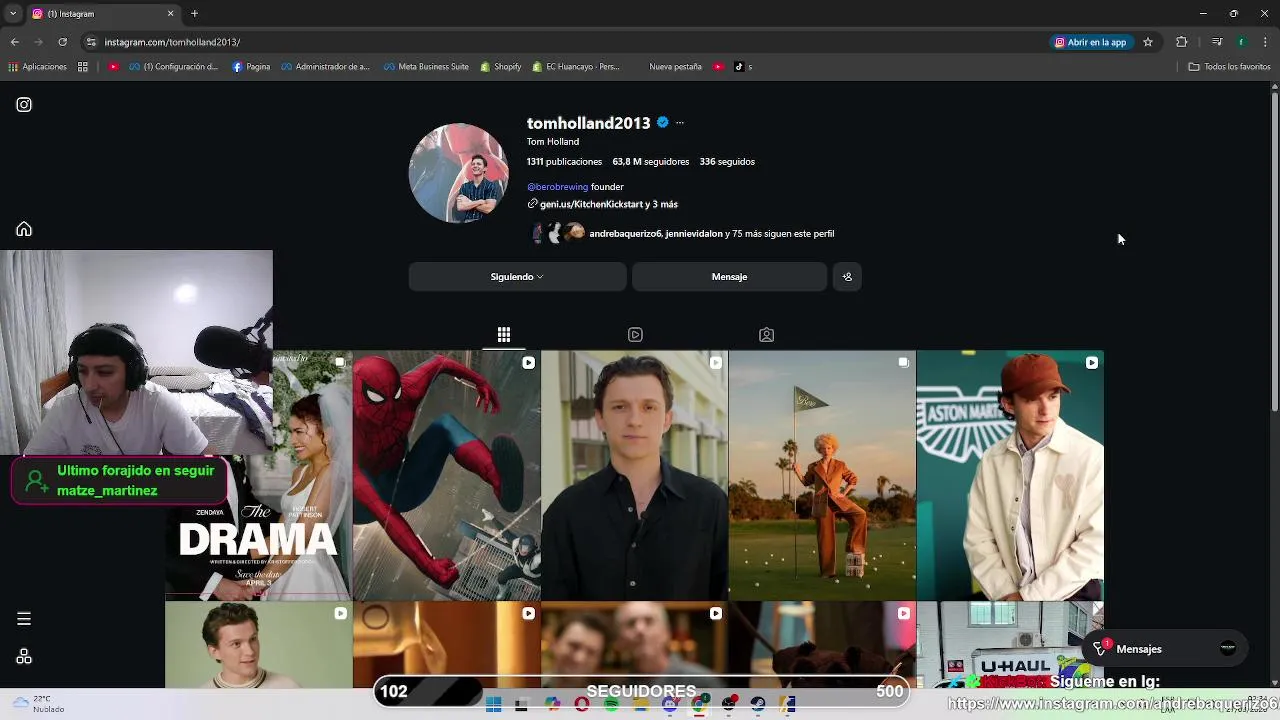Viewport: 1280px width, 720px height.
Task: Click the page vertical scrollbar
Action: point(1274,250)
